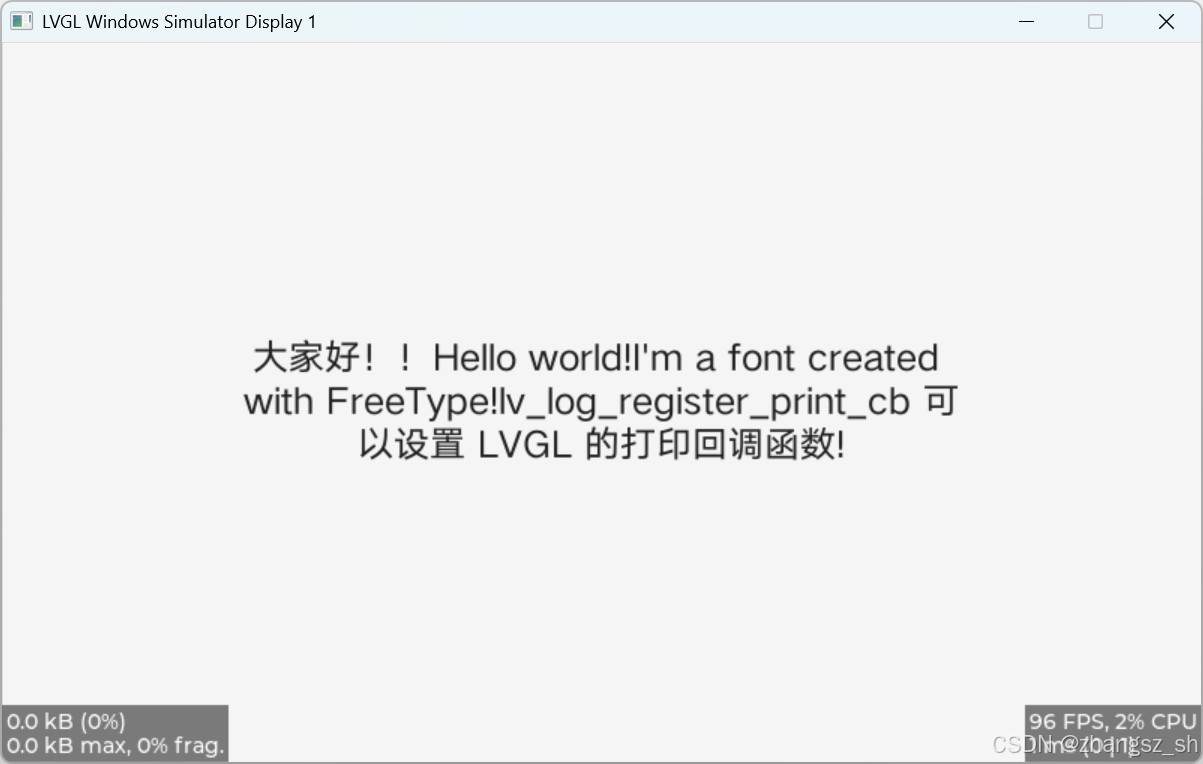1203x764 pixels.
Task: Click the window title 'LVGL Windows Simulator Display 1'
Action: point(179,22)
